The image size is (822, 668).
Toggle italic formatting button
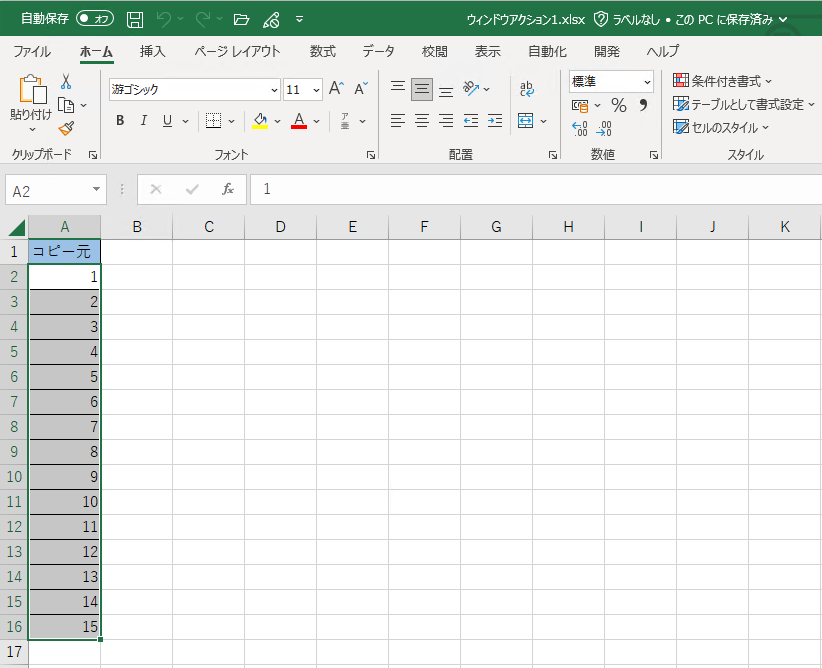[143, 121]
